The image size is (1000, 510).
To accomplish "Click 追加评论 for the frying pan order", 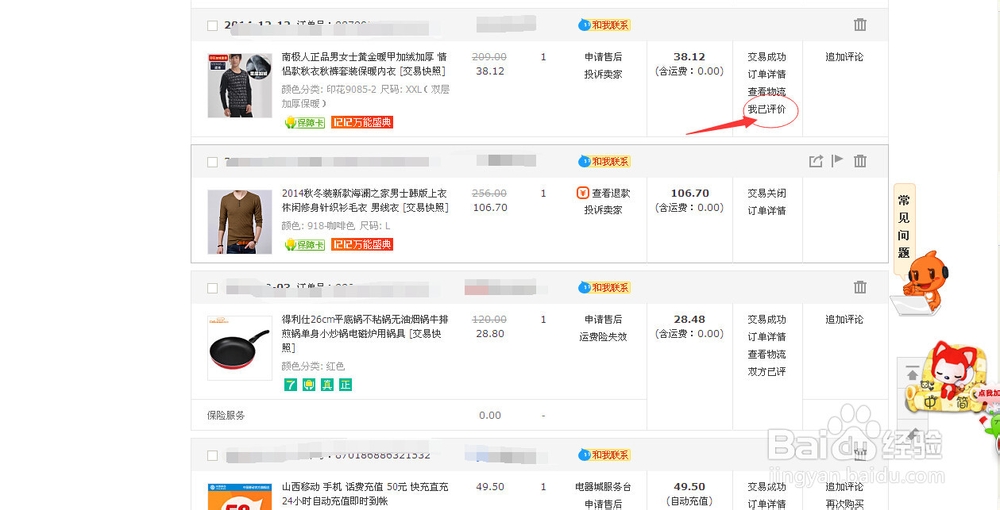I will pyautogui.click(x=844, y=319).
